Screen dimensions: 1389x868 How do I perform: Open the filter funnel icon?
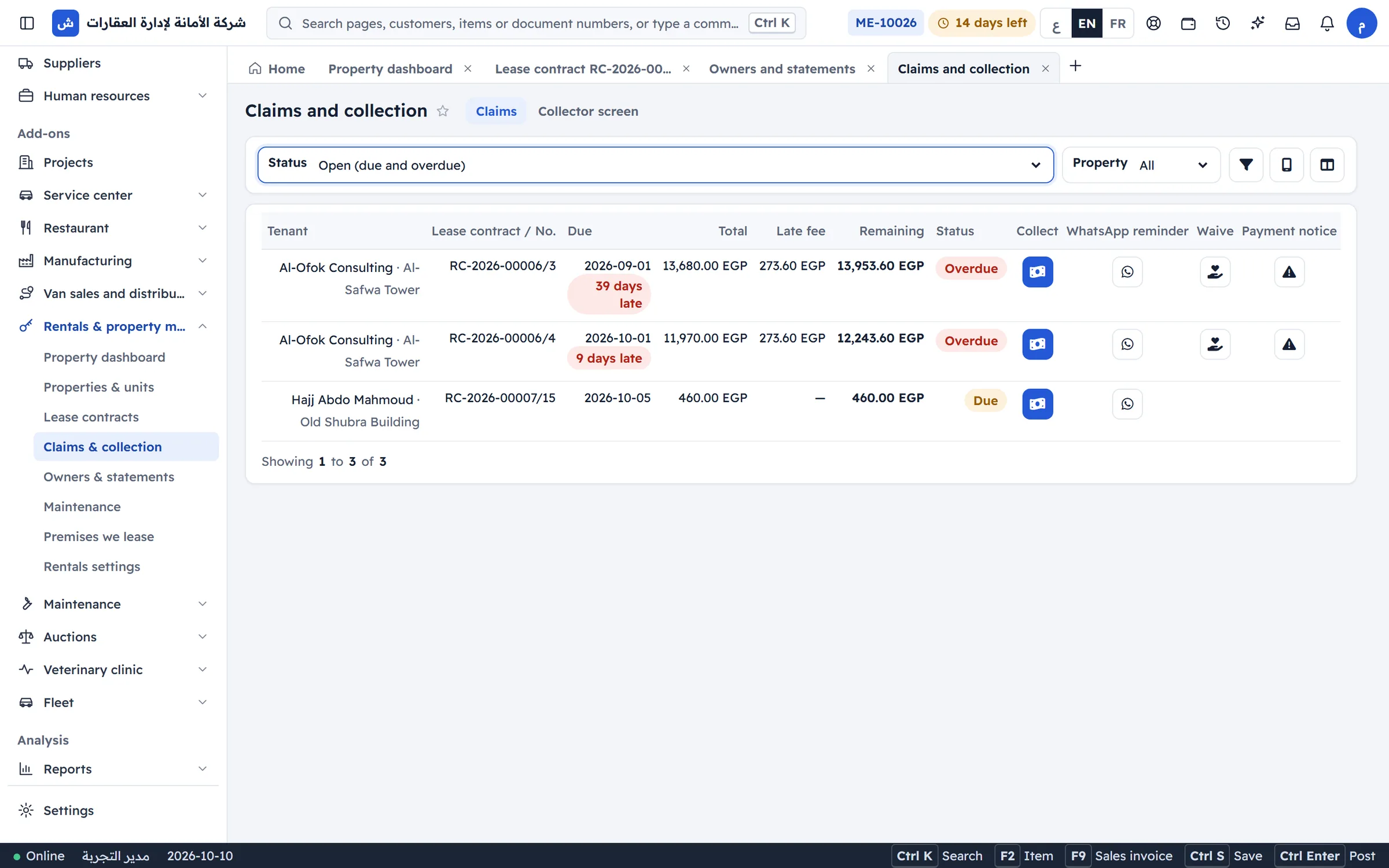[1246, 165]
